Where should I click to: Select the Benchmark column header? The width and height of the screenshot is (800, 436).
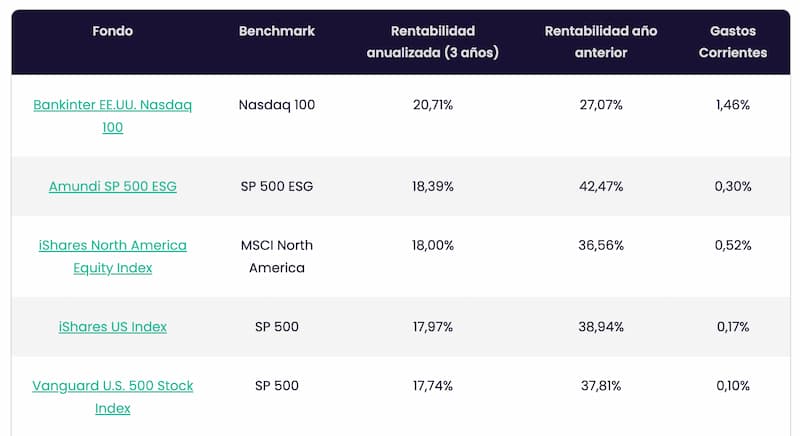pyautogui.click(x=277, y=31)
